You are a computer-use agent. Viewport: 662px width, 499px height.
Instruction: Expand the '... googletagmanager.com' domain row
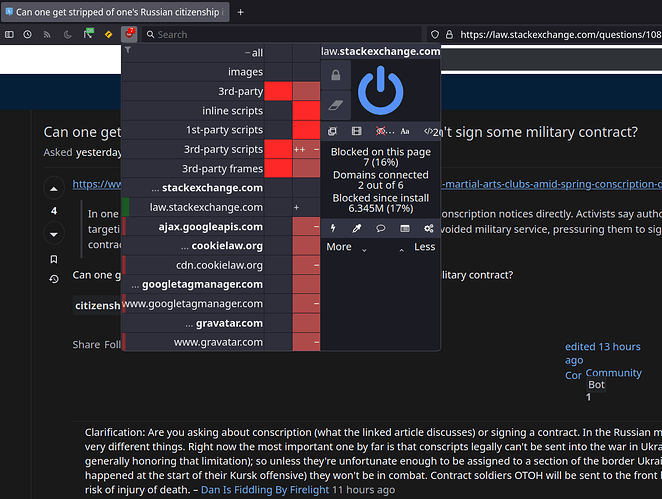point(193,285)
